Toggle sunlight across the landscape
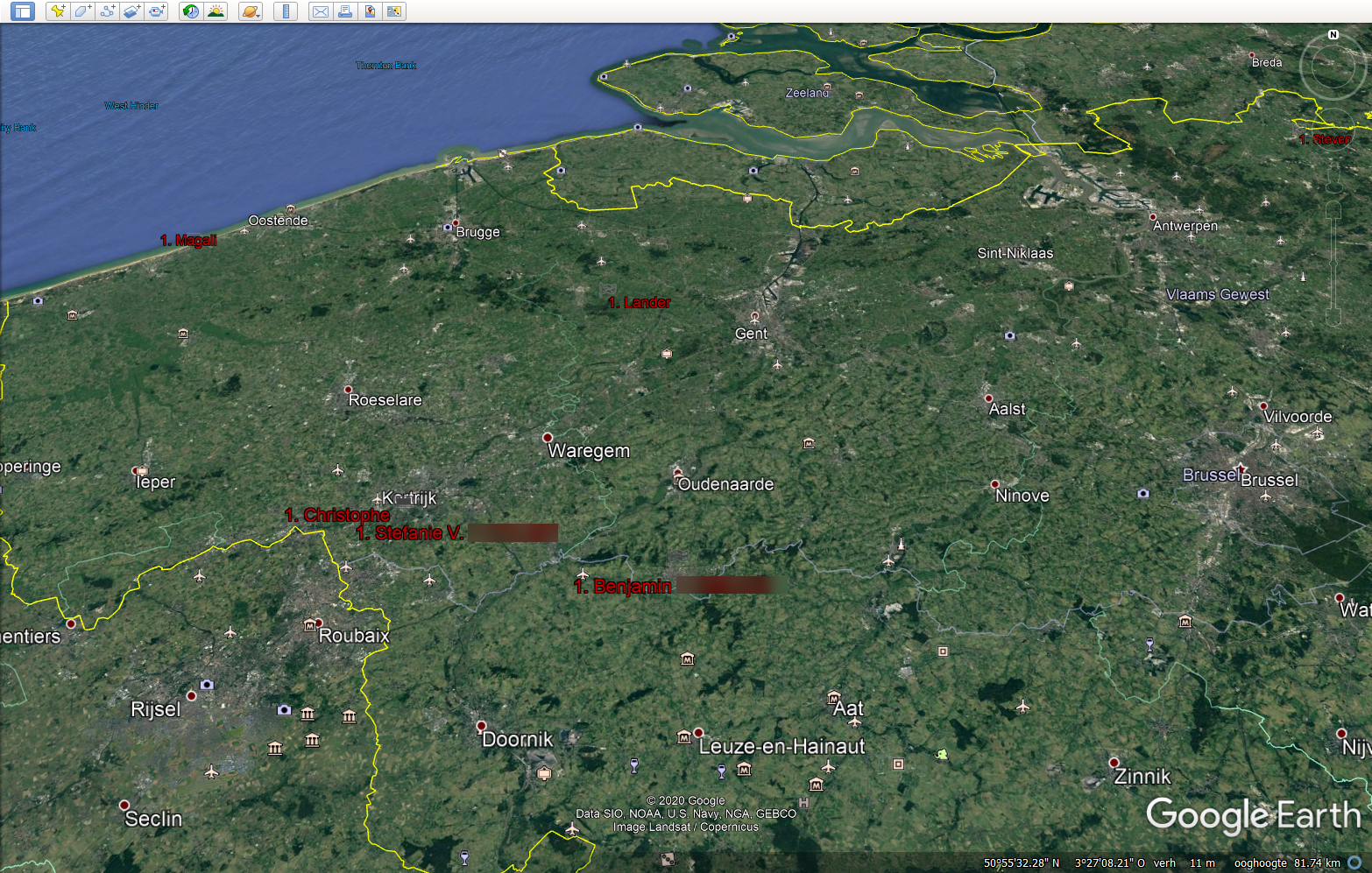Image resolution: width=1372 pixels, height=873 pixels. point(216,11)
